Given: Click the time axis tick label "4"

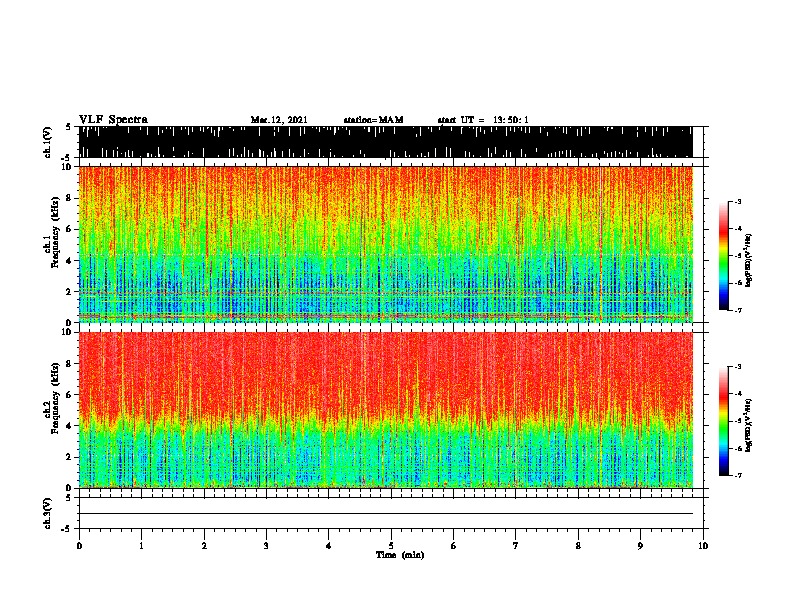Looking at the screenshot, I should point(328,546).
